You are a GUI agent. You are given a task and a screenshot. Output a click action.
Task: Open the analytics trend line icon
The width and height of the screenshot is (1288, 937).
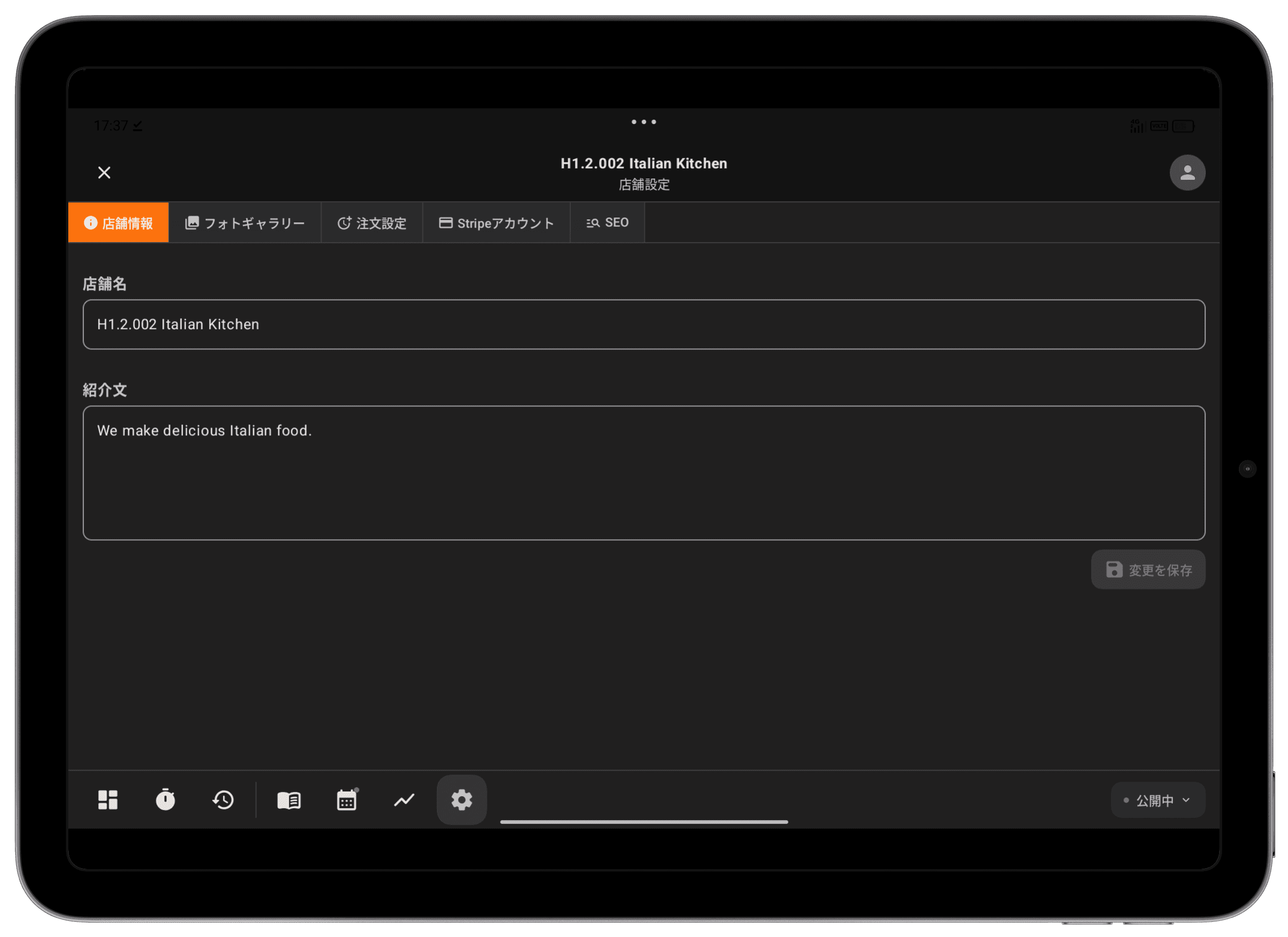(404, 799)
